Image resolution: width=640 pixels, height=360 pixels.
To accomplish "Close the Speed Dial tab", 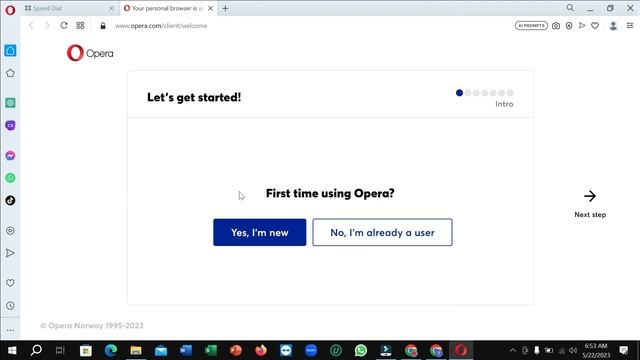I will click(111, 8).
